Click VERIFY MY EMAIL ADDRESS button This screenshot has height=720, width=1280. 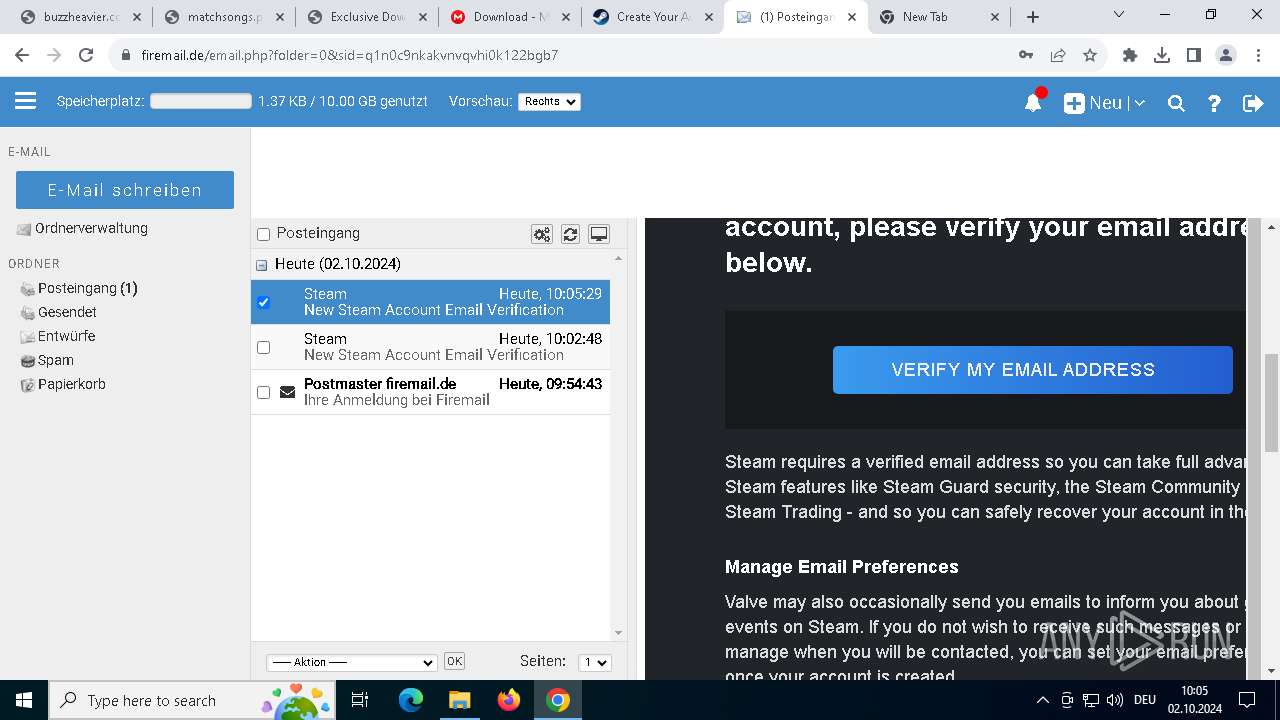tap(1032, 370)
